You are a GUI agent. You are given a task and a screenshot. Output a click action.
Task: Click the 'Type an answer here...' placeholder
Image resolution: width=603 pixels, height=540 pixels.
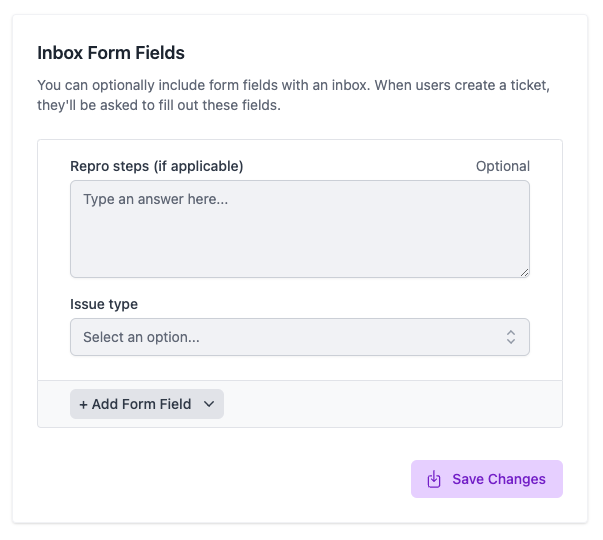[155, 199]
